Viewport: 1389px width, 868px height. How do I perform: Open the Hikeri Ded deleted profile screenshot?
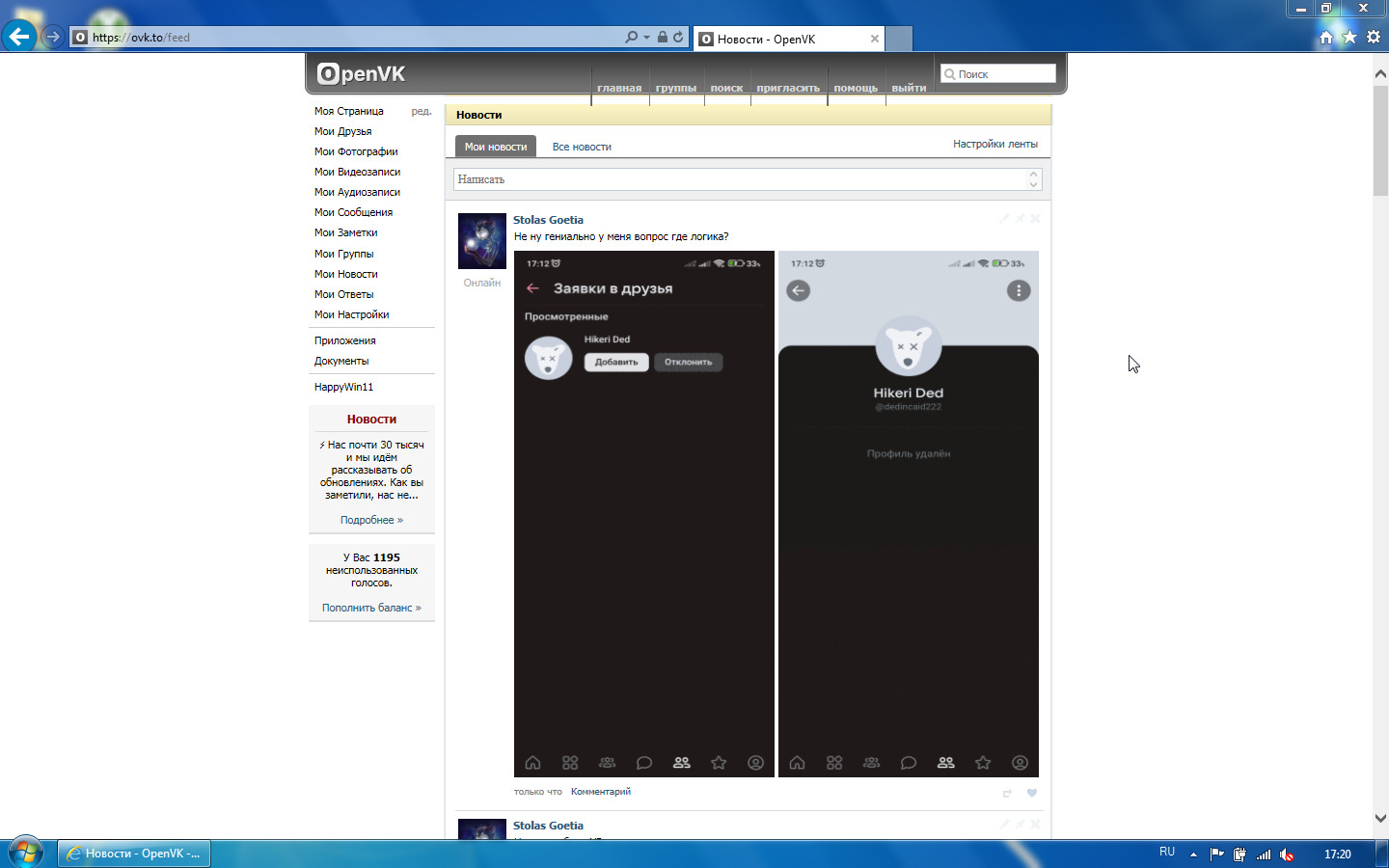(909, 514)
